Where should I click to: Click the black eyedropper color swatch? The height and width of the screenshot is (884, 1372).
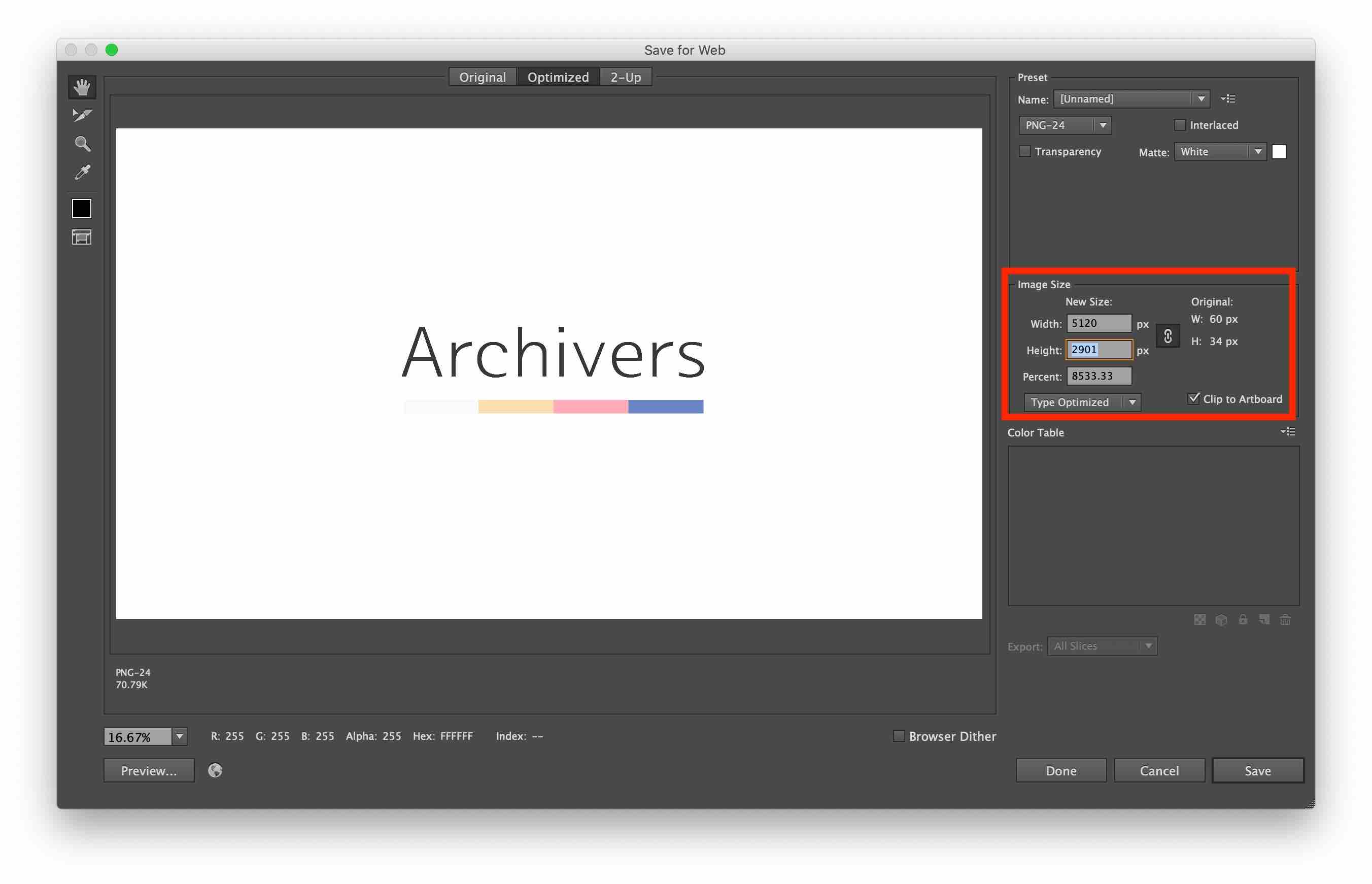(x=82, y=209)
